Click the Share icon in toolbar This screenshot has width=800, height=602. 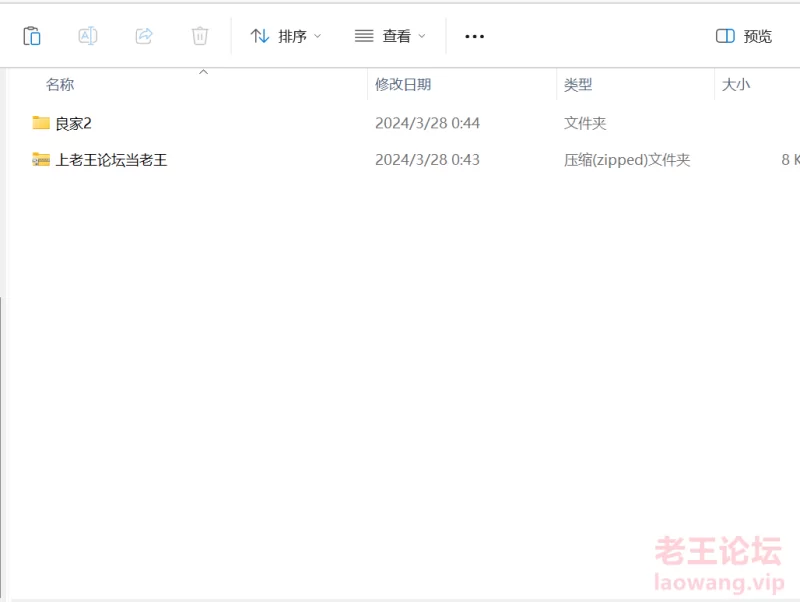144,36
